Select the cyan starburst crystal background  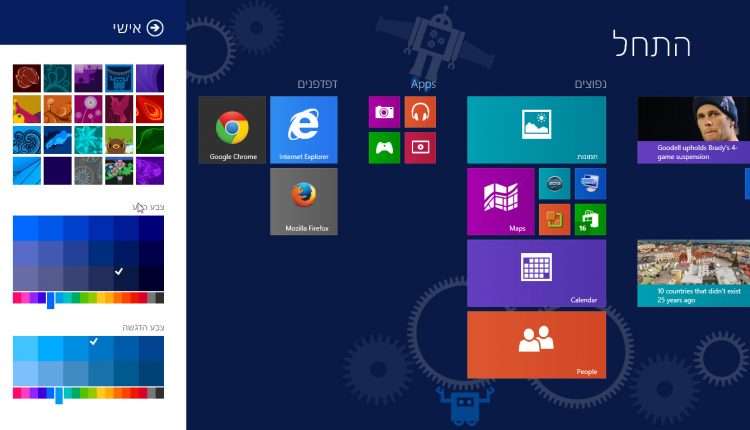88,140
